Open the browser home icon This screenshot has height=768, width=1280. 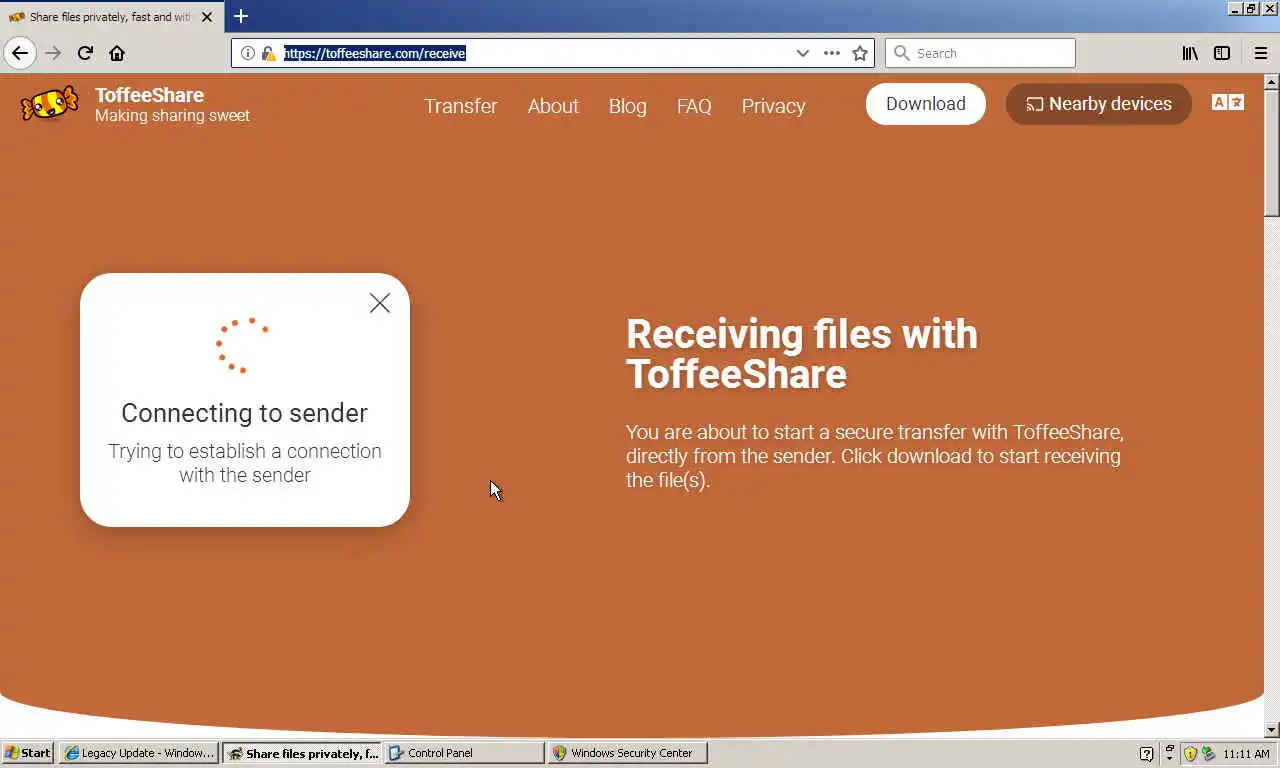pyautogui.click(x=117, y=53)
